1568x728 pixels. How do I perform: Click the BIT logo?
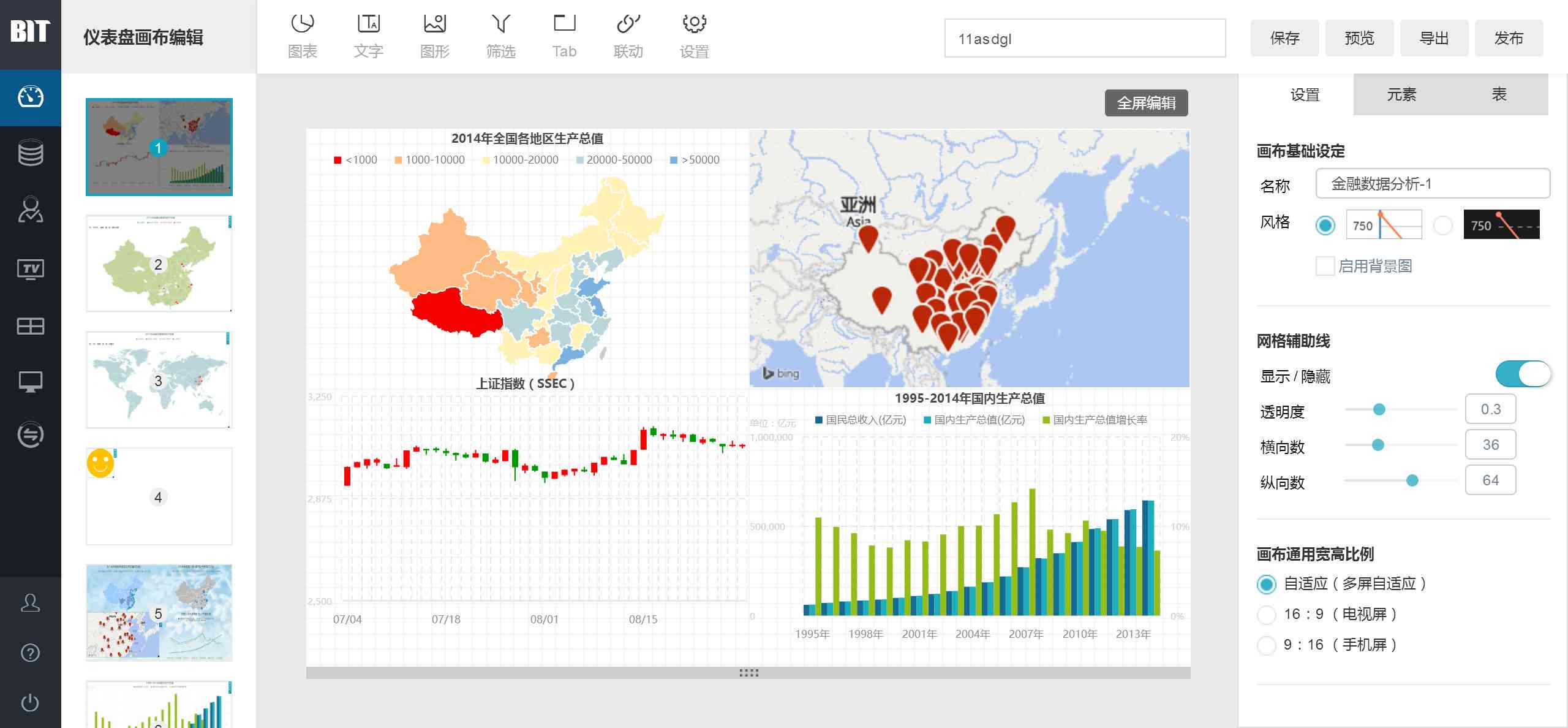[29, 31]
